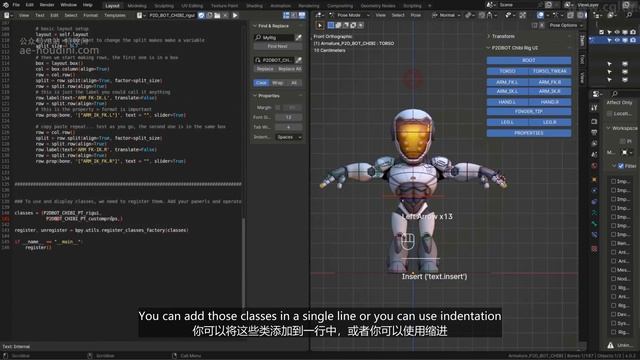640x360 pixels.
Task: Unlink the text datablock X icon
Action: click(x=225, y=16)
